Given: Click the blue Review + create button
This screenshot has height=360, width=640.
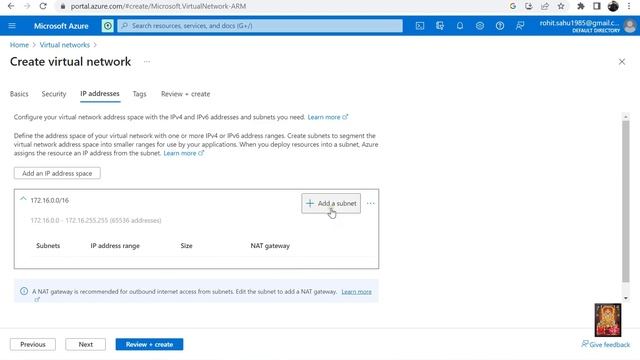Looking at the screenshot, I should [x=149, y=344].
